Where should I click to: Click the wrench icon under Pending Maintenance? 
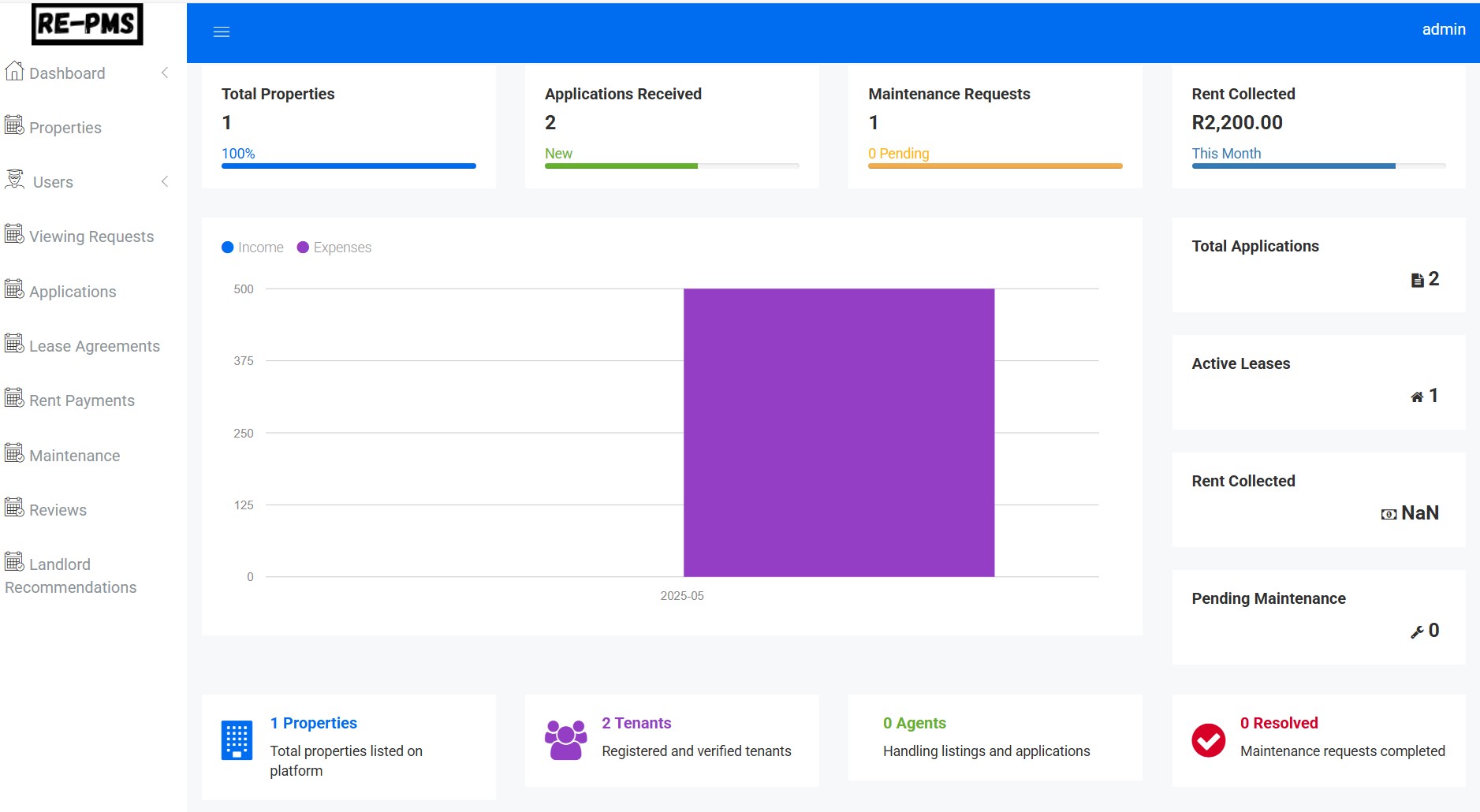click(x=1417, y=630)
